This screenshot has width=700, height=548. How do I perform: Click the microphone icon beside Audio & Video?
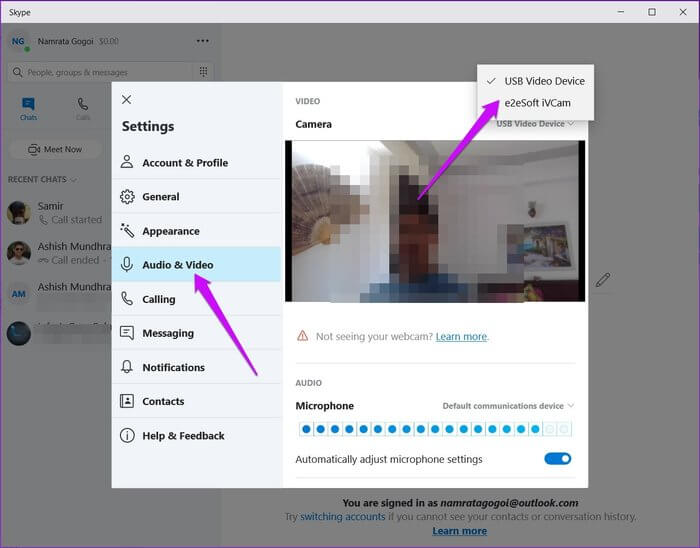click(x=127, y=264)
